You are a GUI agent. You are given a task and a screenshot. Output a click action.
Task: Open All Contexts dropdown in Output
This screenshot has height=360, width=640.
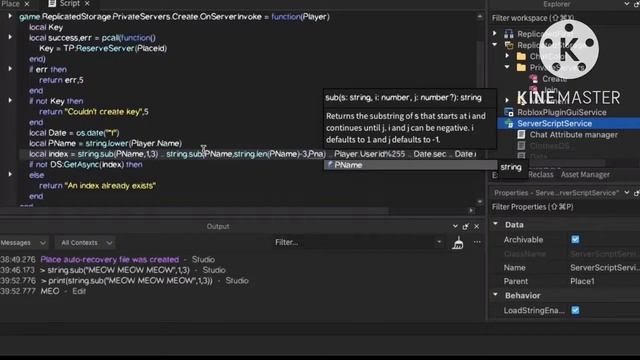coord(85,243)
